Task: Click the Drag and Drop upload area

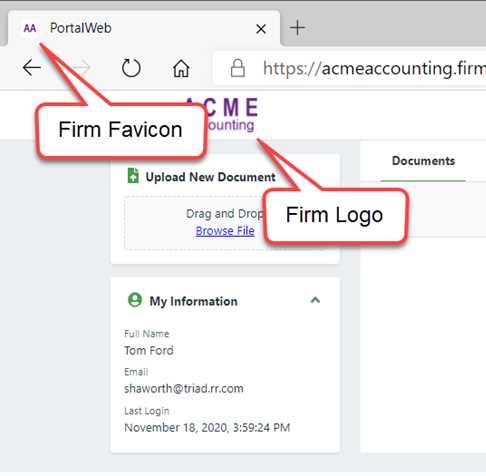Action: (225, 223)
